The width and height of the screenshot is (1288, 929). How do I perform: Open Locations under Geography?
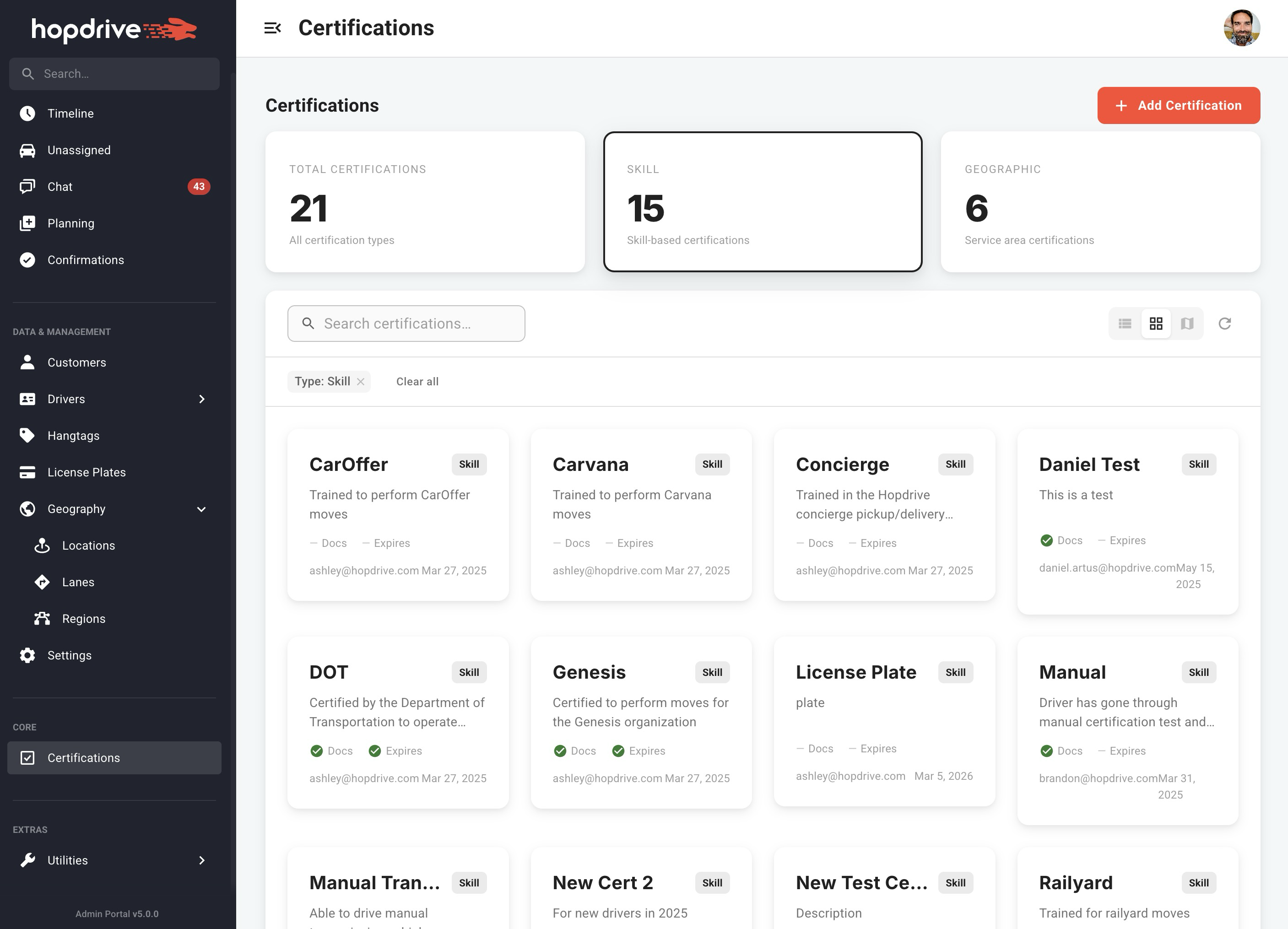tap(89, 545)
